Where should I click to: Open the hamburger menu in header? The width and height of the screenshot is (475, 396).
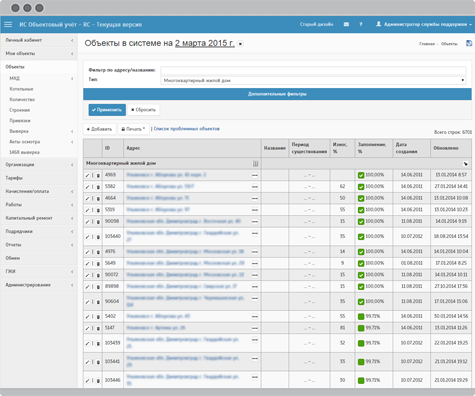(8, 24)
